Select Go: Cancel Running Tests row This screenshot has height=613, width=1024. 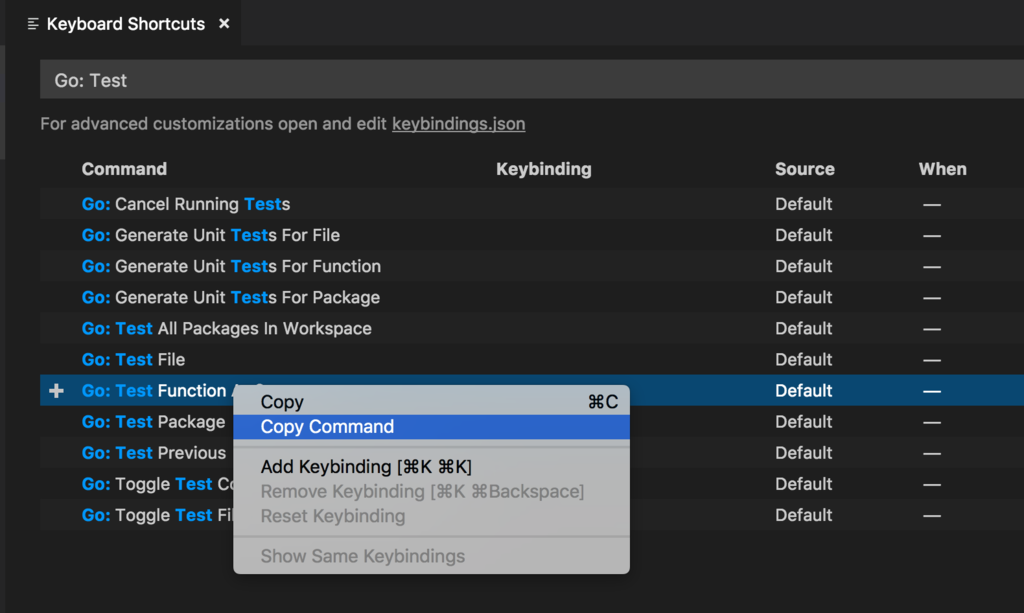532,204
